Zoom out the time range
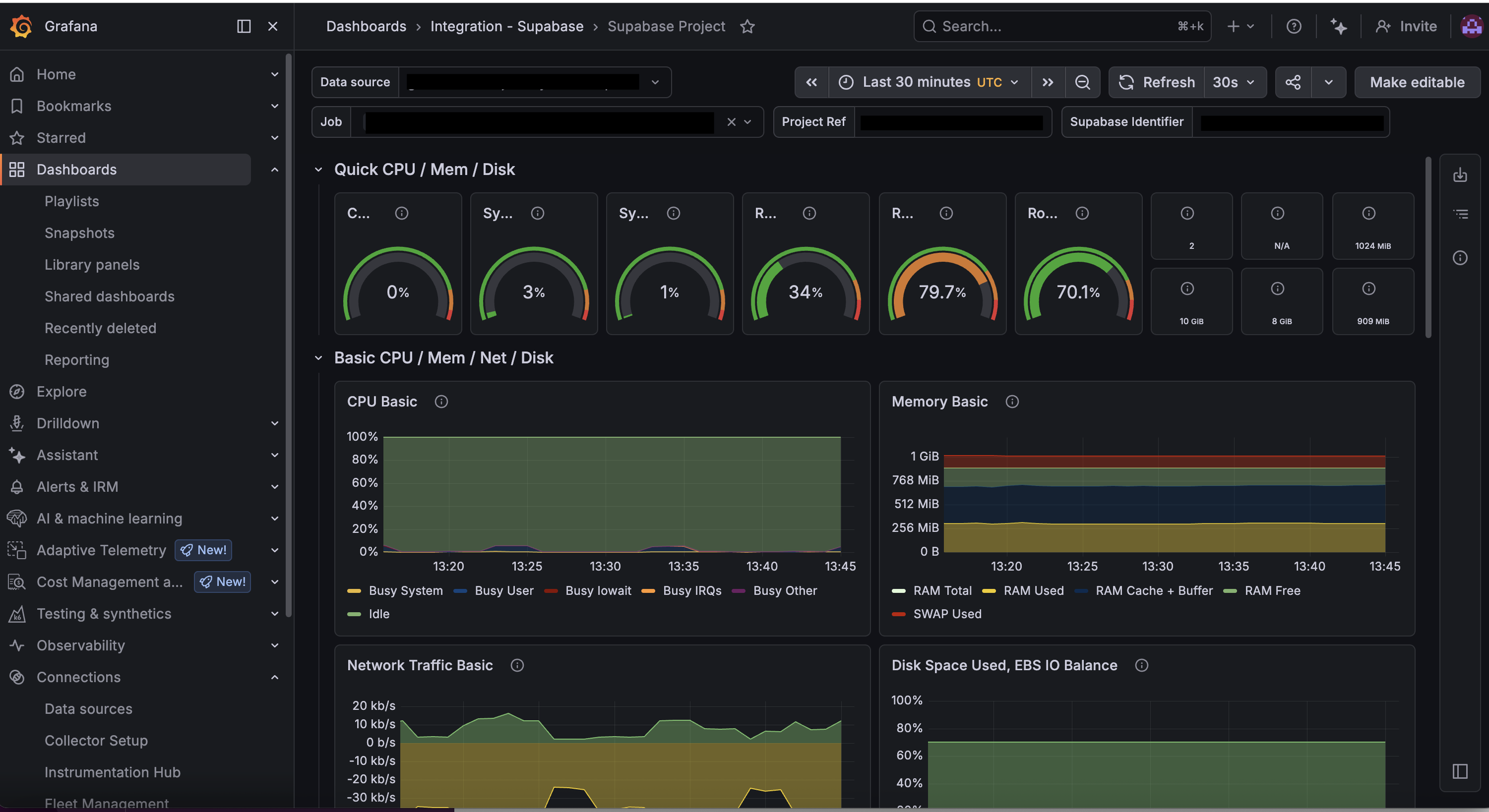The image size is (1489, 812). (x=1082, y=83)
